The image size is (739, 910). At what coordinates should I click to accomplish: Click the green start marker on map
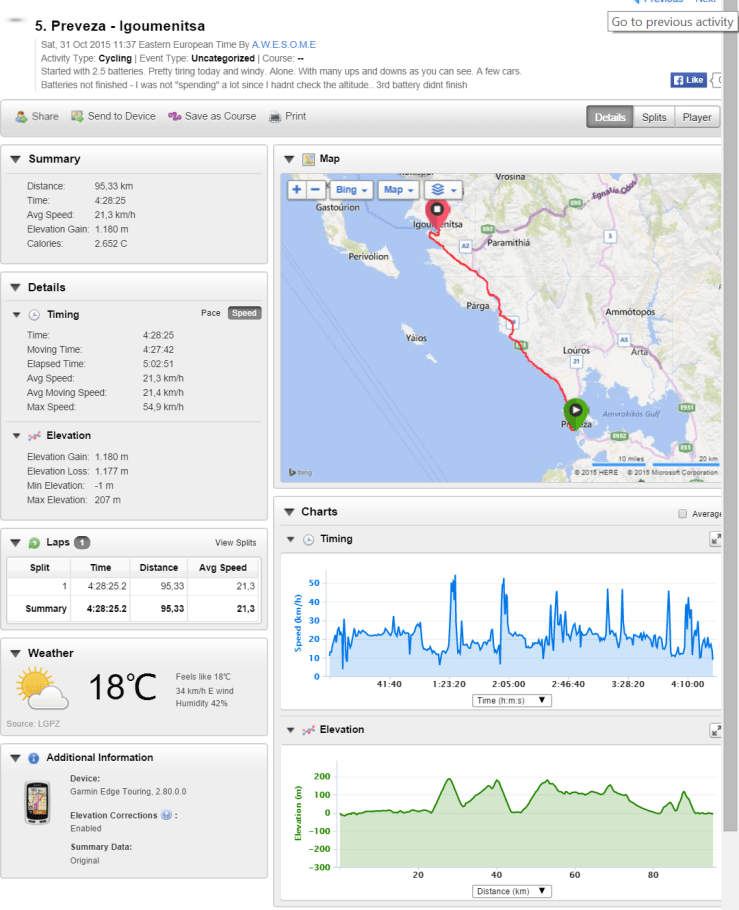pyautogui.click(x=575, y=411)
